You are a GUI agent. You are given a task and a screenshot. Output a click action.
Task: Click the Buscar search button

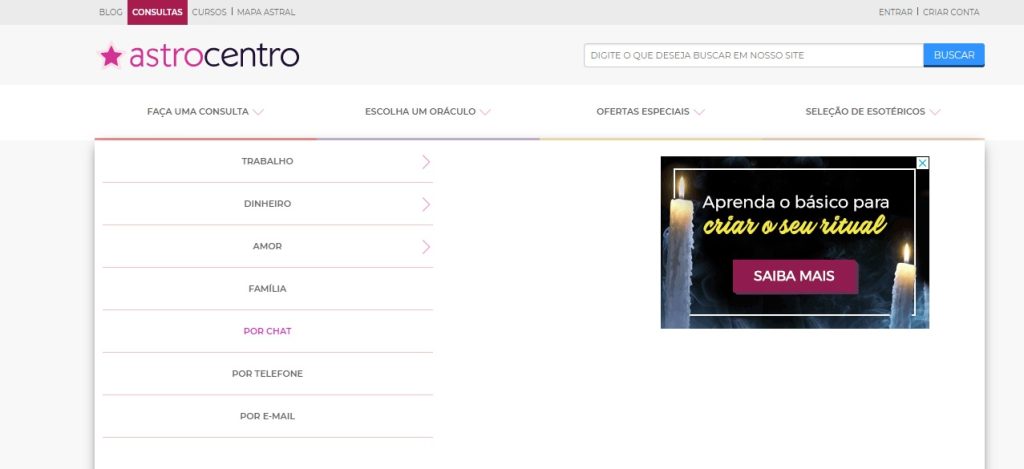pos(954,56)
